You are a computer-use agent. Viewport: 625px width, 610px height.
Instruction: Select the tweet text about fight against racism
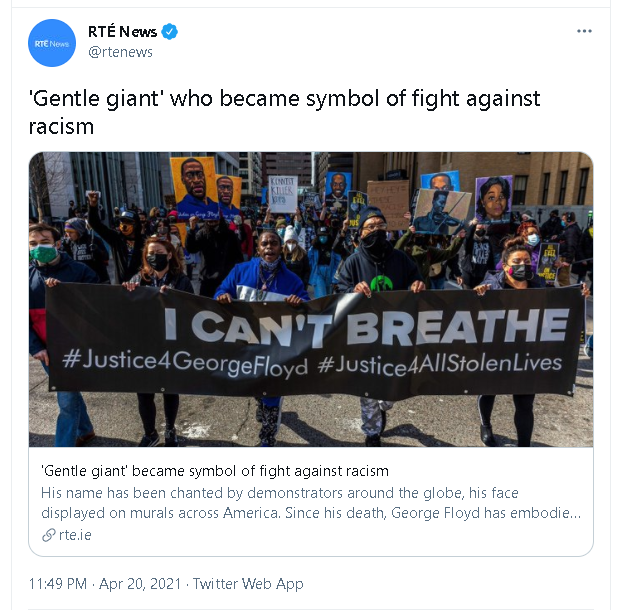[284, 112]
